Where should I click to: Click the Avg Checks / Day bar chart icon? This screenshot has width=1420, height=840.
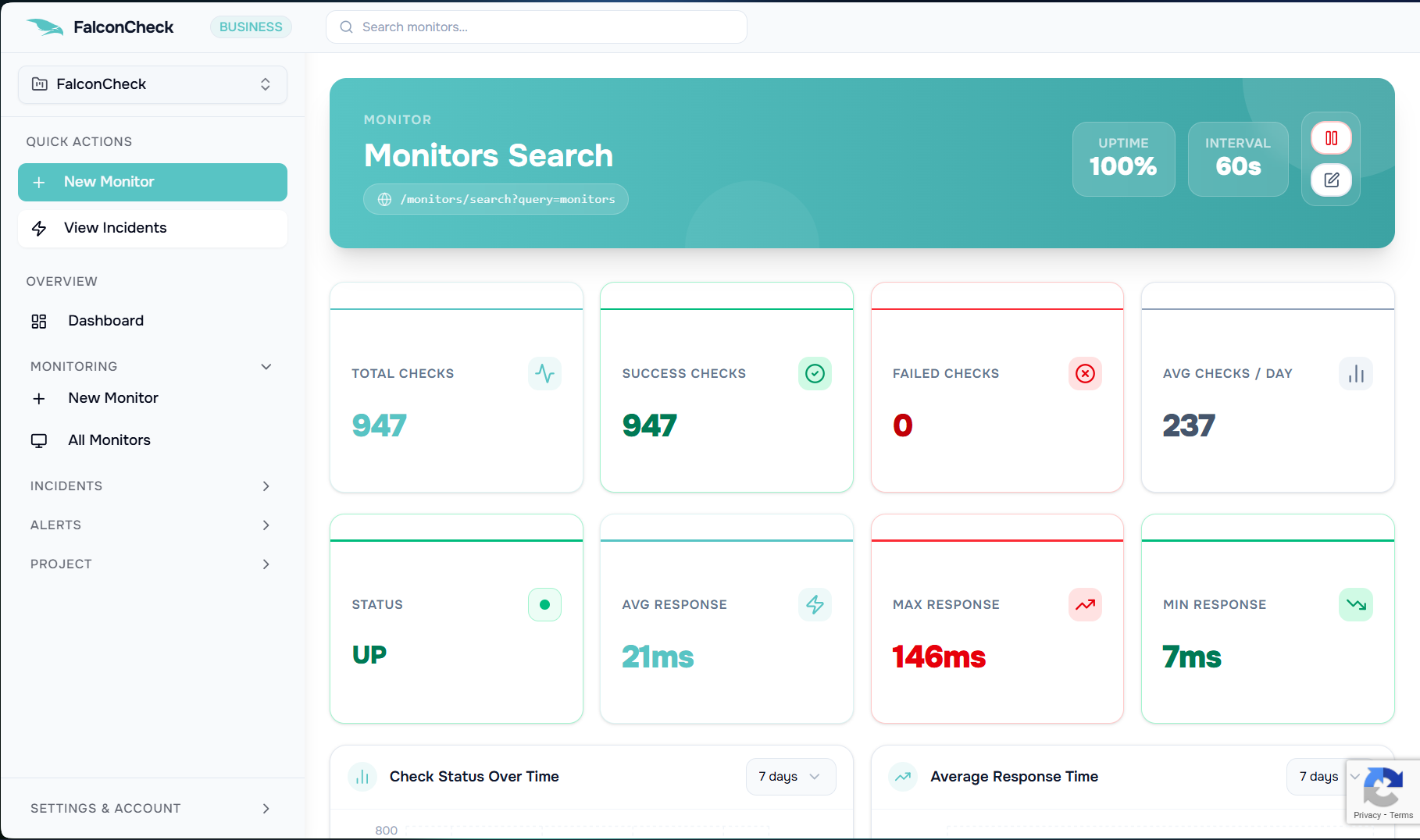tap(1356, 374)
